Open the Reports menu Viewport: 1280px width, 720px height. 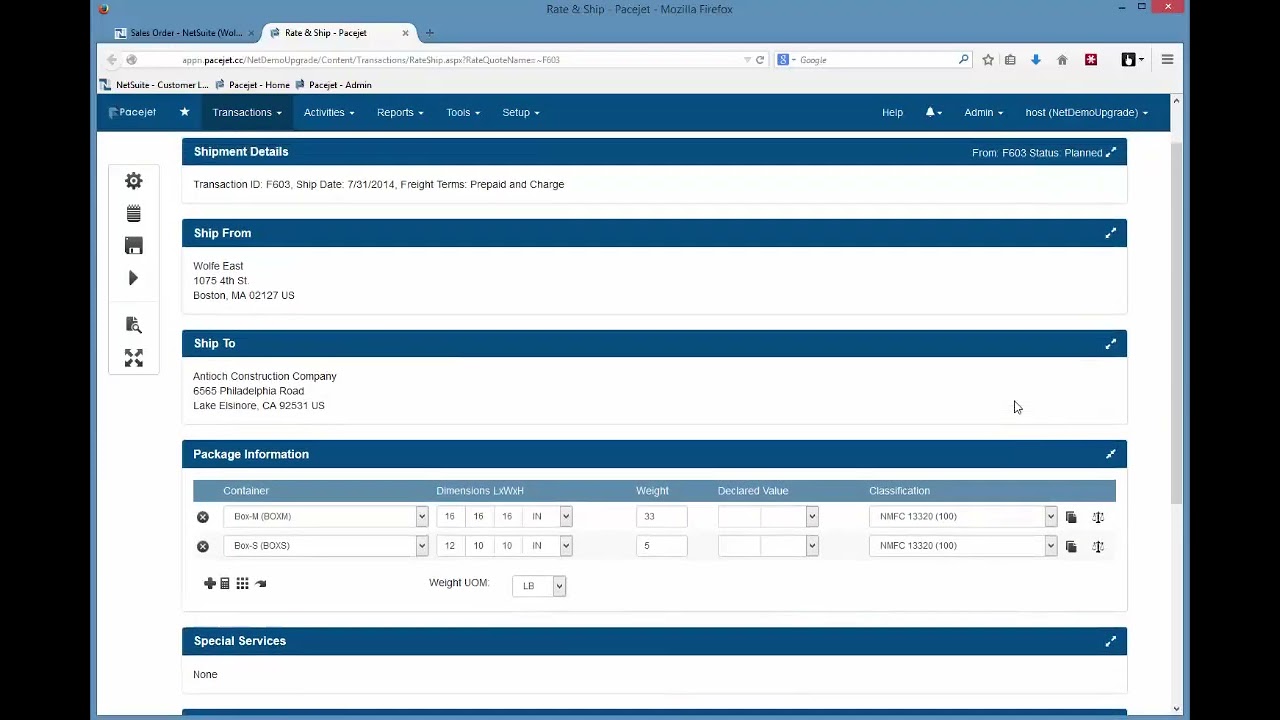400,112
